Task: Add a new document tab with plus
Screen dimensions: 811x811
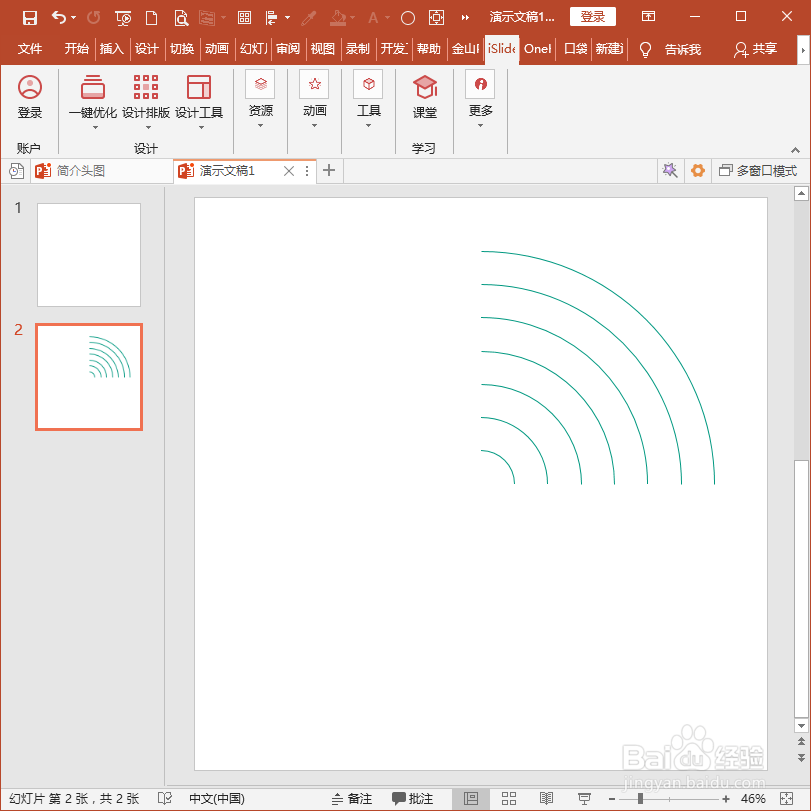Action: click(329, 170)
